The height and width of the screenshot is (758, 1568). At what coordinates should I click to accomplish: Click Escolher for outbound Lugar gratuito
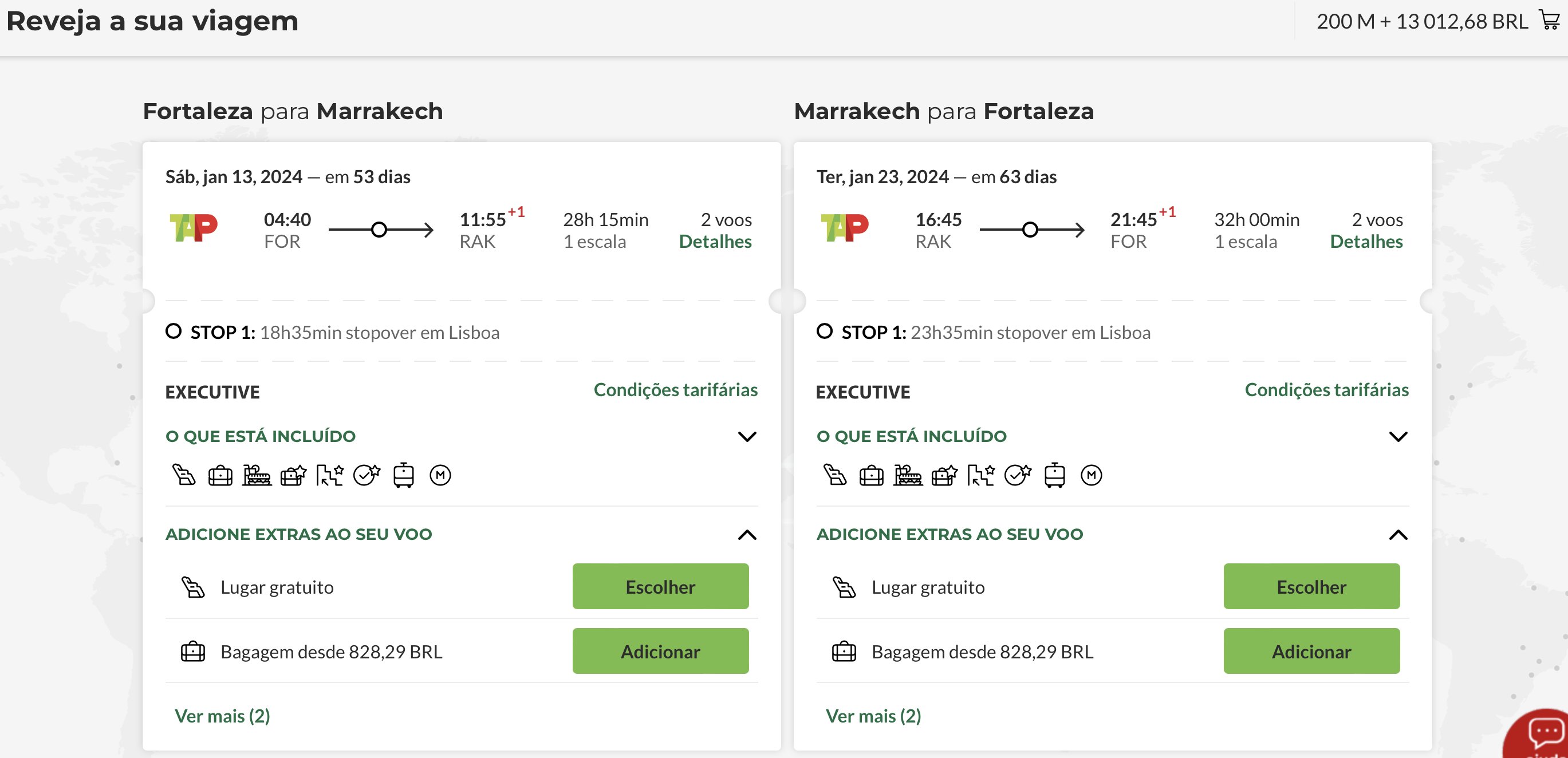[x=660, y=586]
